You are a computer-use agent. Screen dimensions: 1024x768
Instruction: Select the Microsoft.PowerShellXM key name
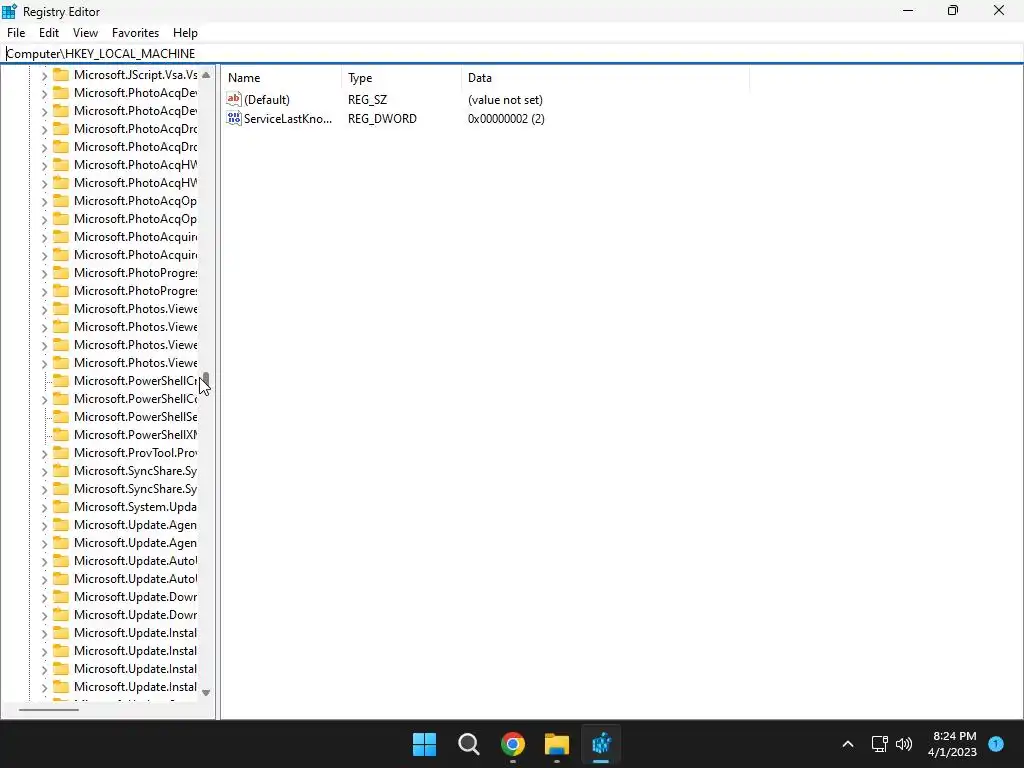pos(135,434)
